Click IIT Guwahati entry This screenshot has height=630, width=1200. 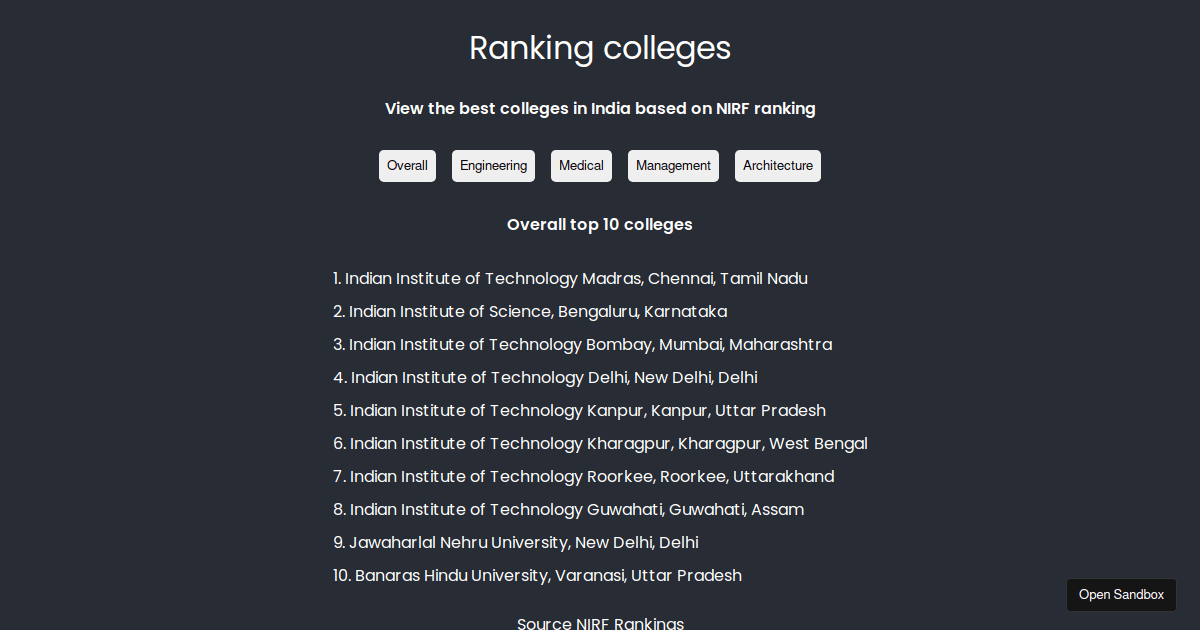[x=577, y=509]
